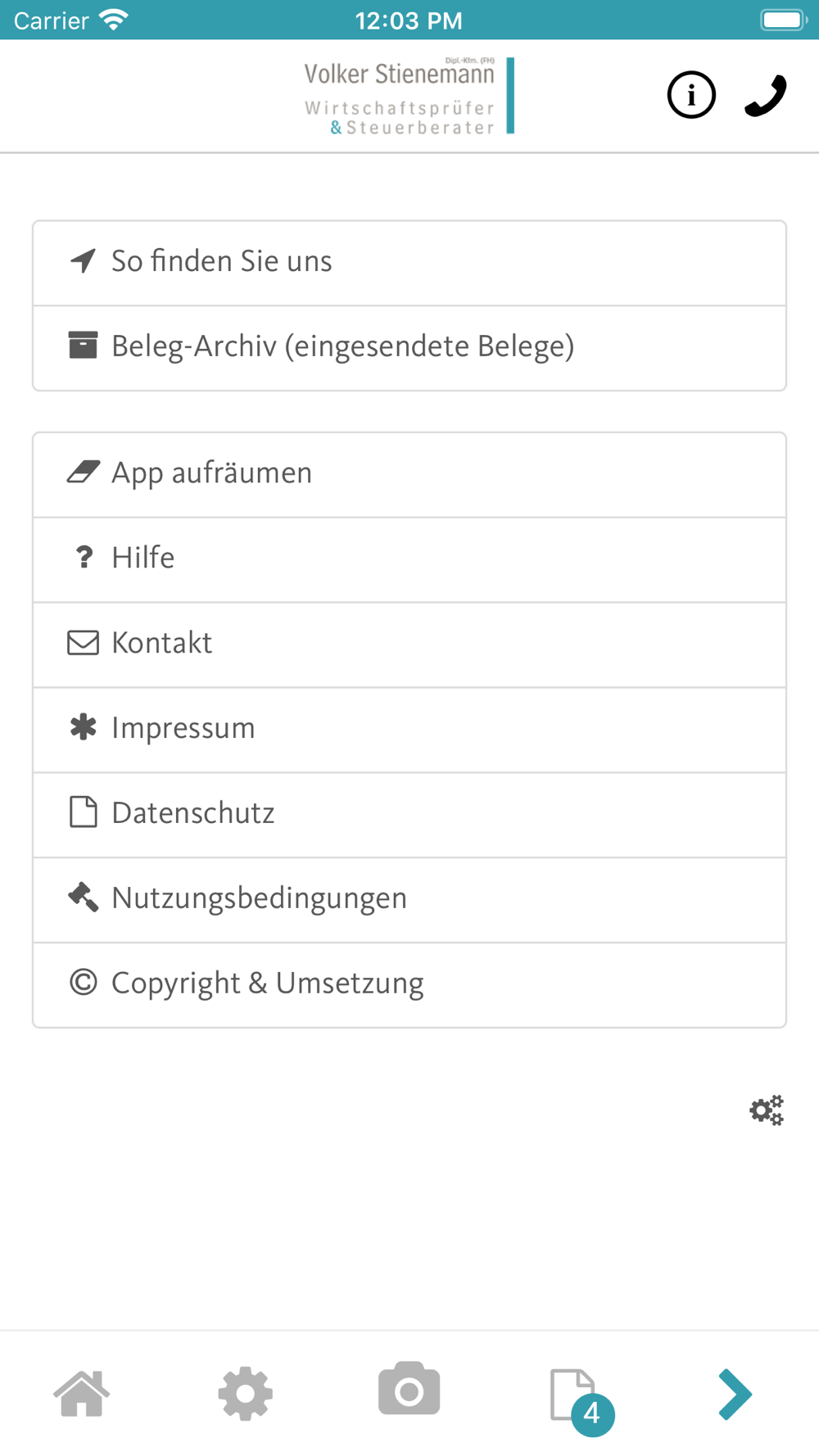Open the Hilfe entry
Image resolution: width=819 pixels, height=1456 pixels.
[409, 558]
